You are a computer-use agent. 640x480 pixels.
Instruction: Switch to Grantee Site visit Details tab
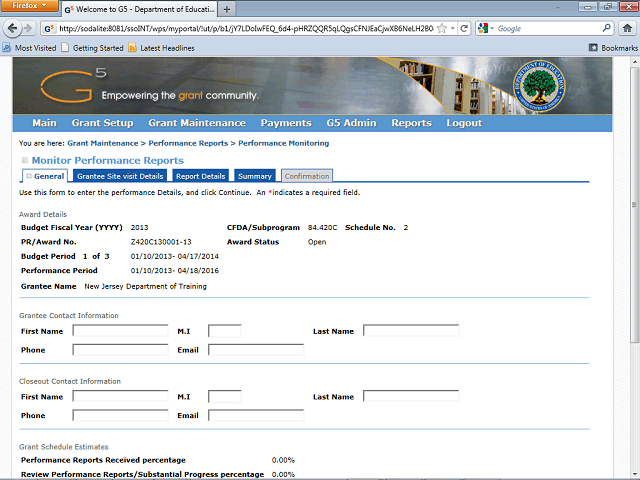[120, 176]
